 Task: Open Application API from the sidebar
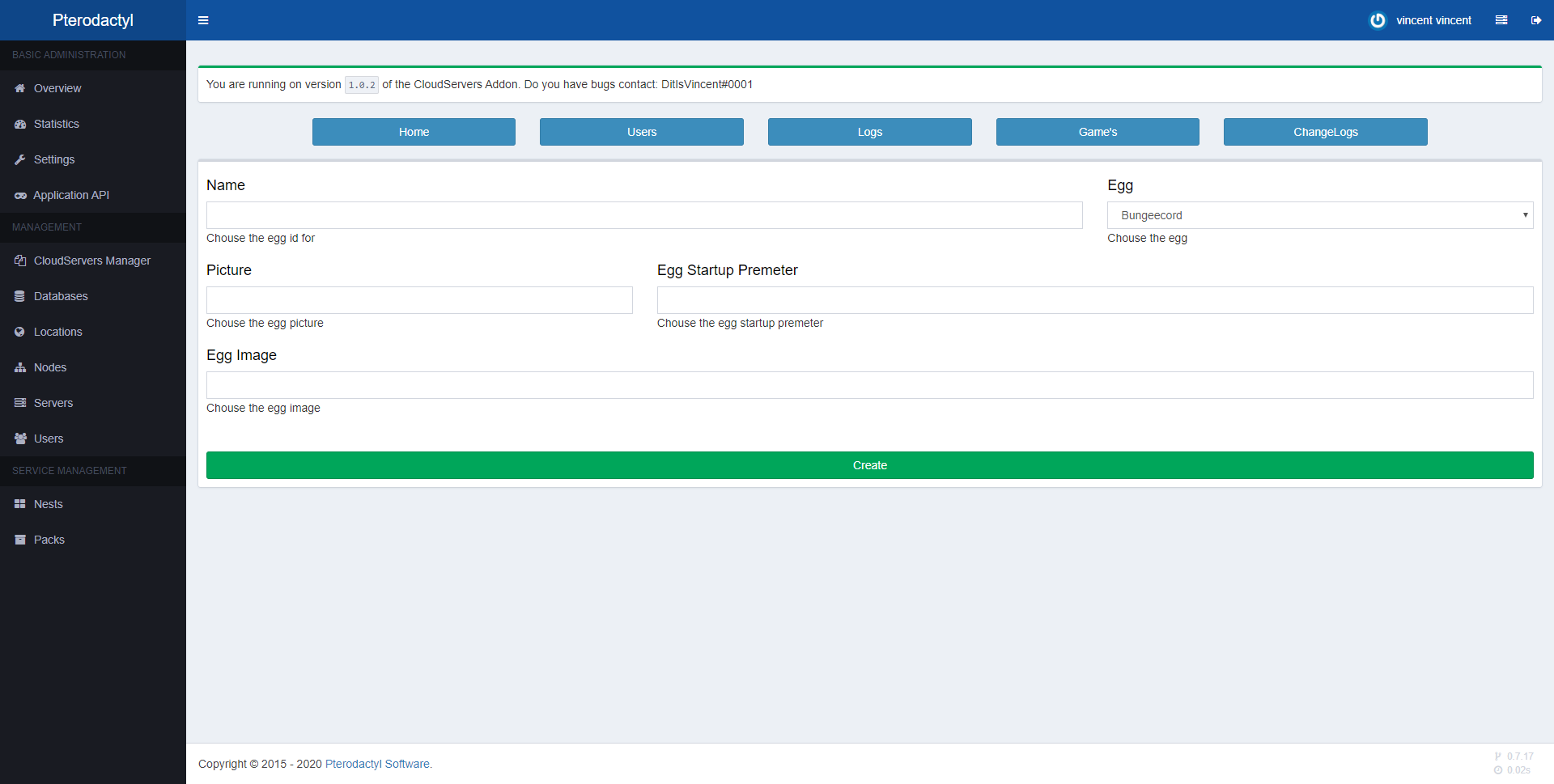point(71,195)
